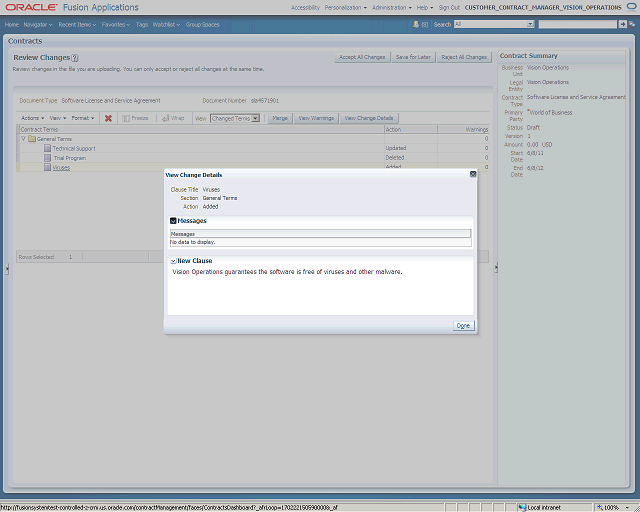Open the Search category dropdown
This screenshot has height=512, width=640.
[530, 24]
